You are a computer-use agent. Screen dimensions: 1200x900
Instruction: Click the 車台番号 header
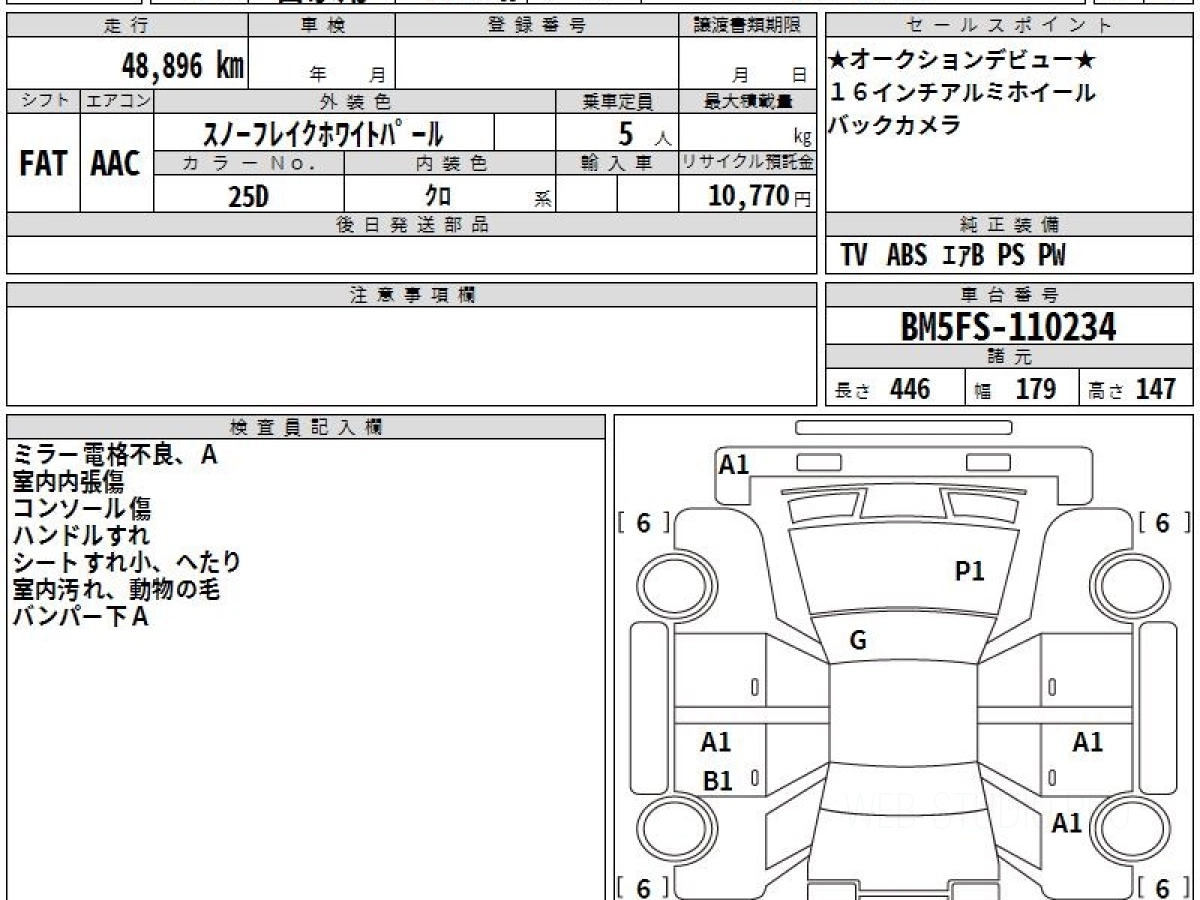tap(1009, 295)
